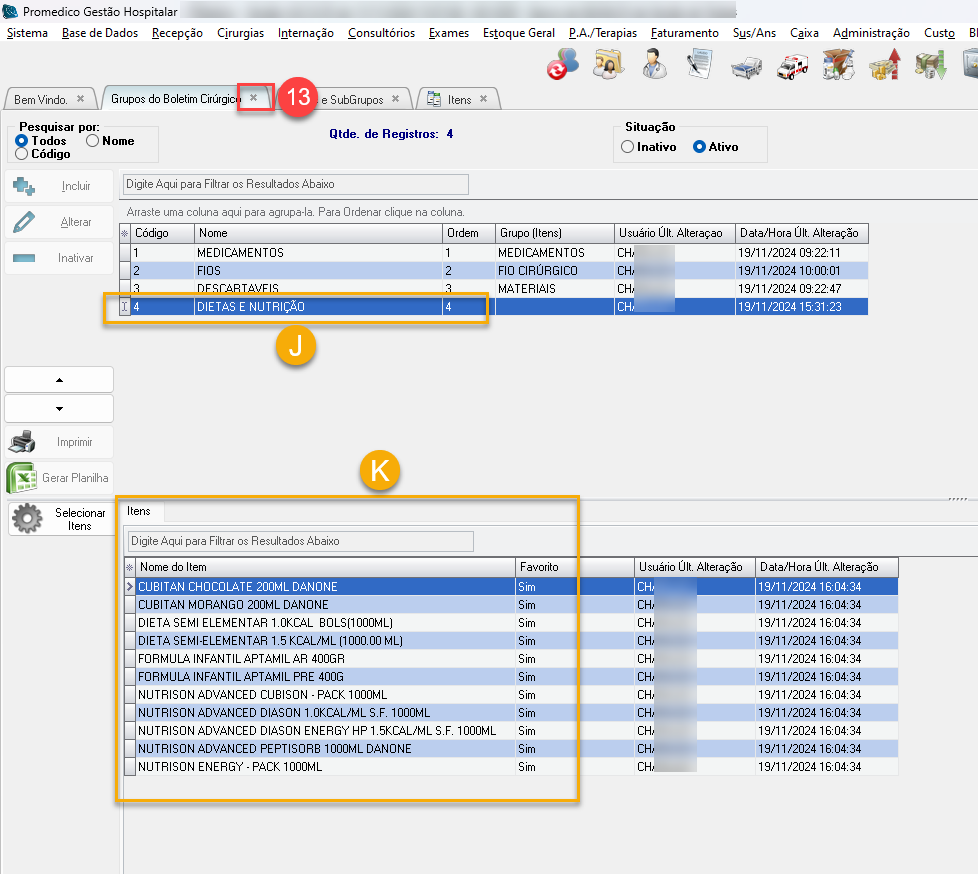978x874 pixels.
Task: Open the Estoque Geral menu
Action: [x=518, y=33]
